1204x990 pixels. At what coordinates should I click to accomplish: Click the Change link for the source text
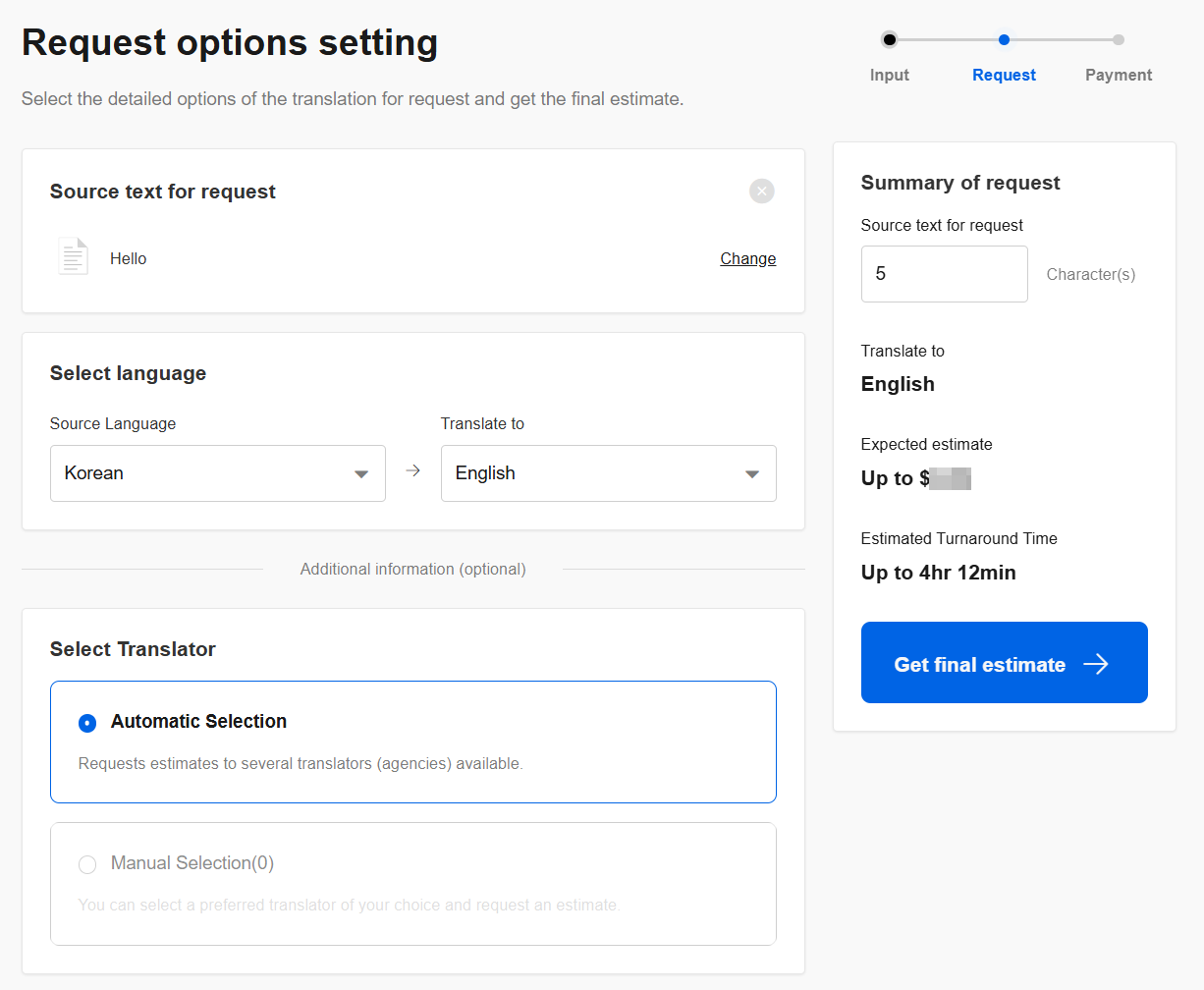(x=748, y=258)
